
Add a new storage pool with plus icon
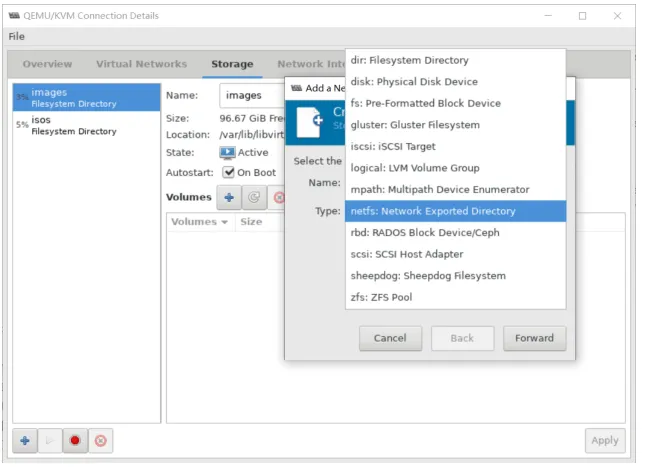(25, 441)
